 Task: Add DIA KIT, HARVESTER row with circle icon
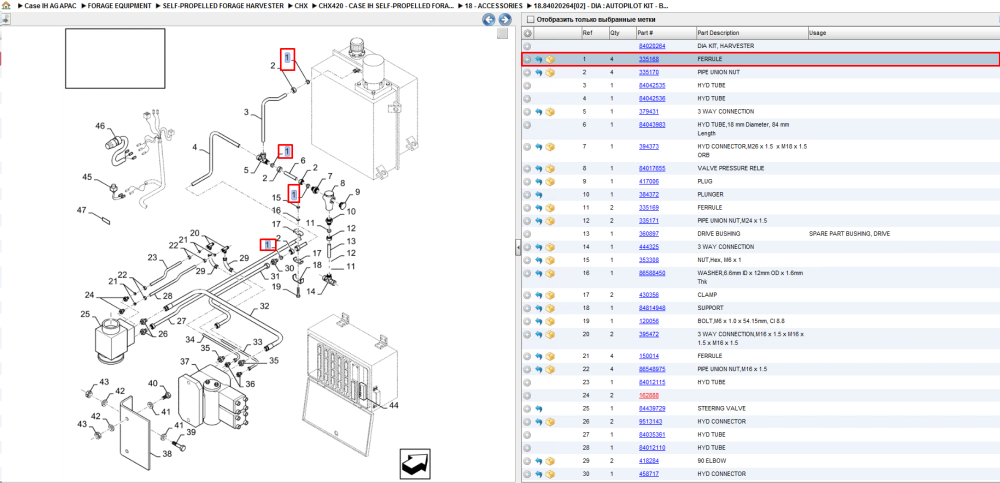tap(527, 47)
